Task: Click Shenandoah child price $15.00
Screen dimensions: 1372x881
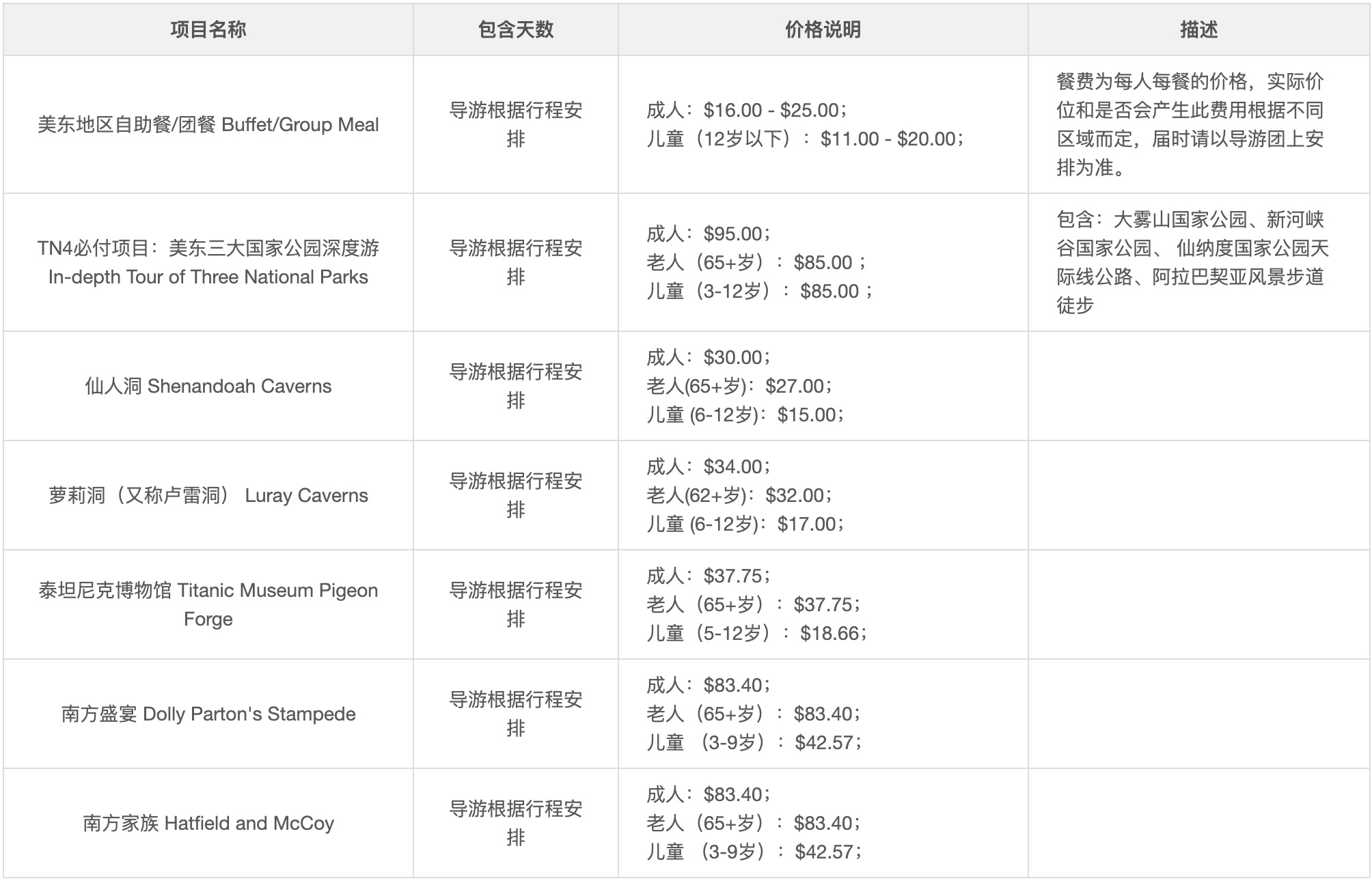Action: tap(745, 415)
